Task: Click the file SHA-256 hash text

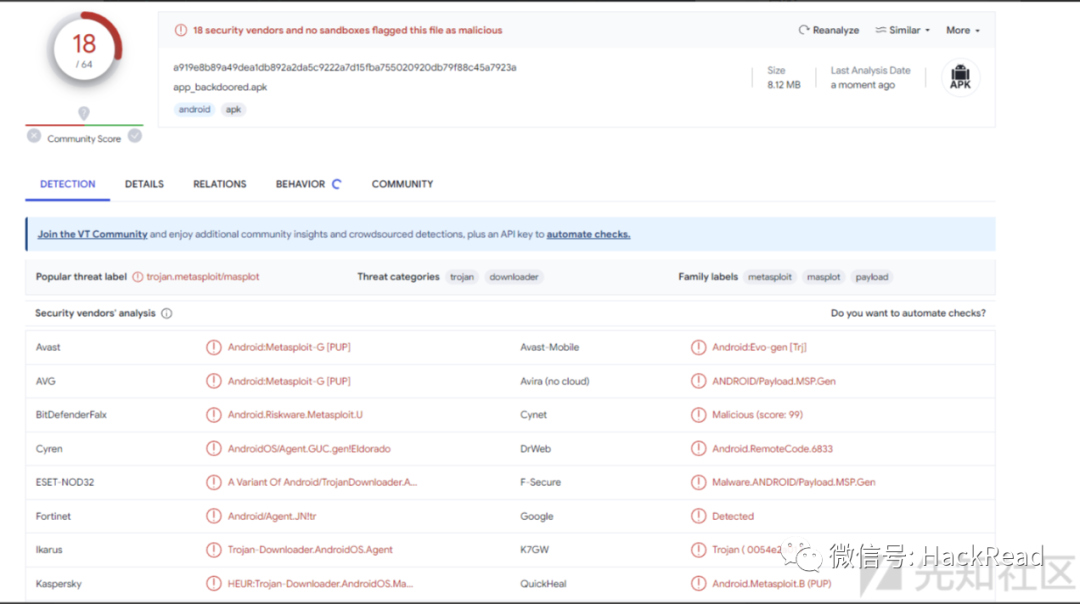Action: click(344, 67)
